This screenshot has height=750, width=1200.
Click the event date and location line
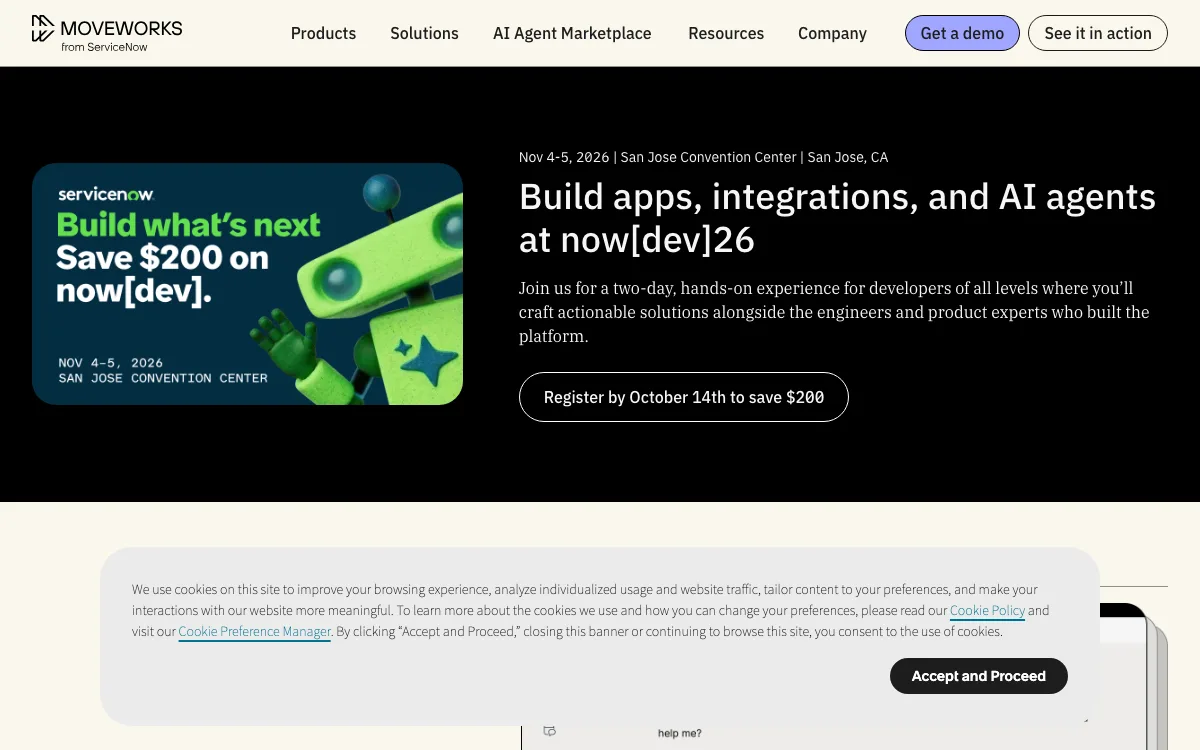pyautogui.click(x=703, y=157)
